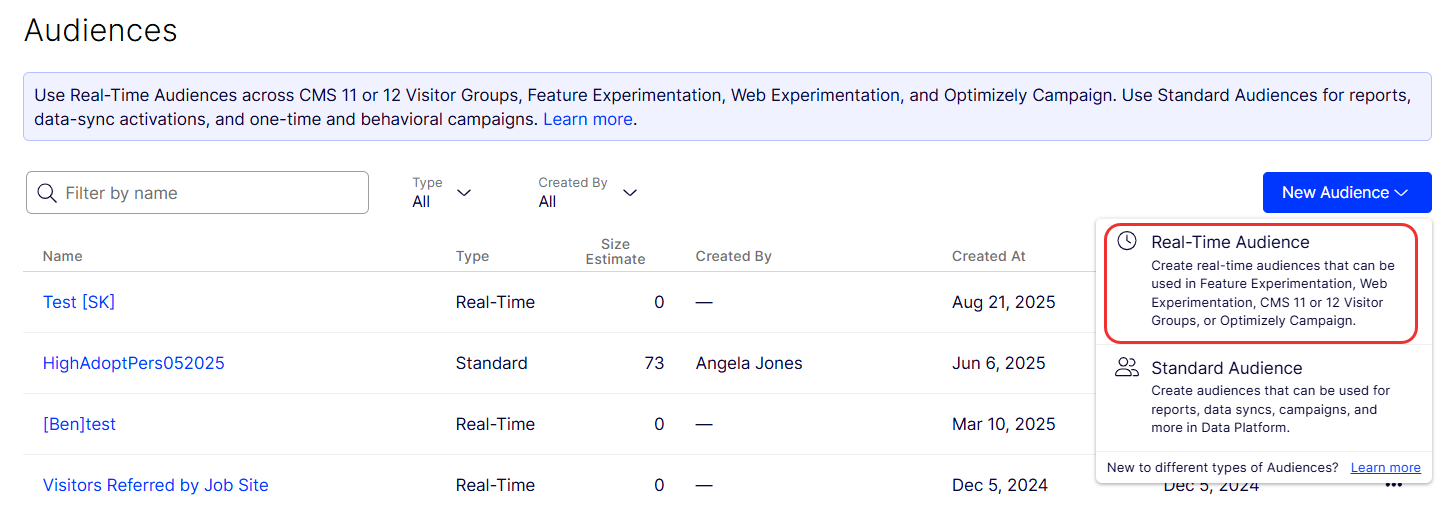Click the Created By column header

coord(733,256)
